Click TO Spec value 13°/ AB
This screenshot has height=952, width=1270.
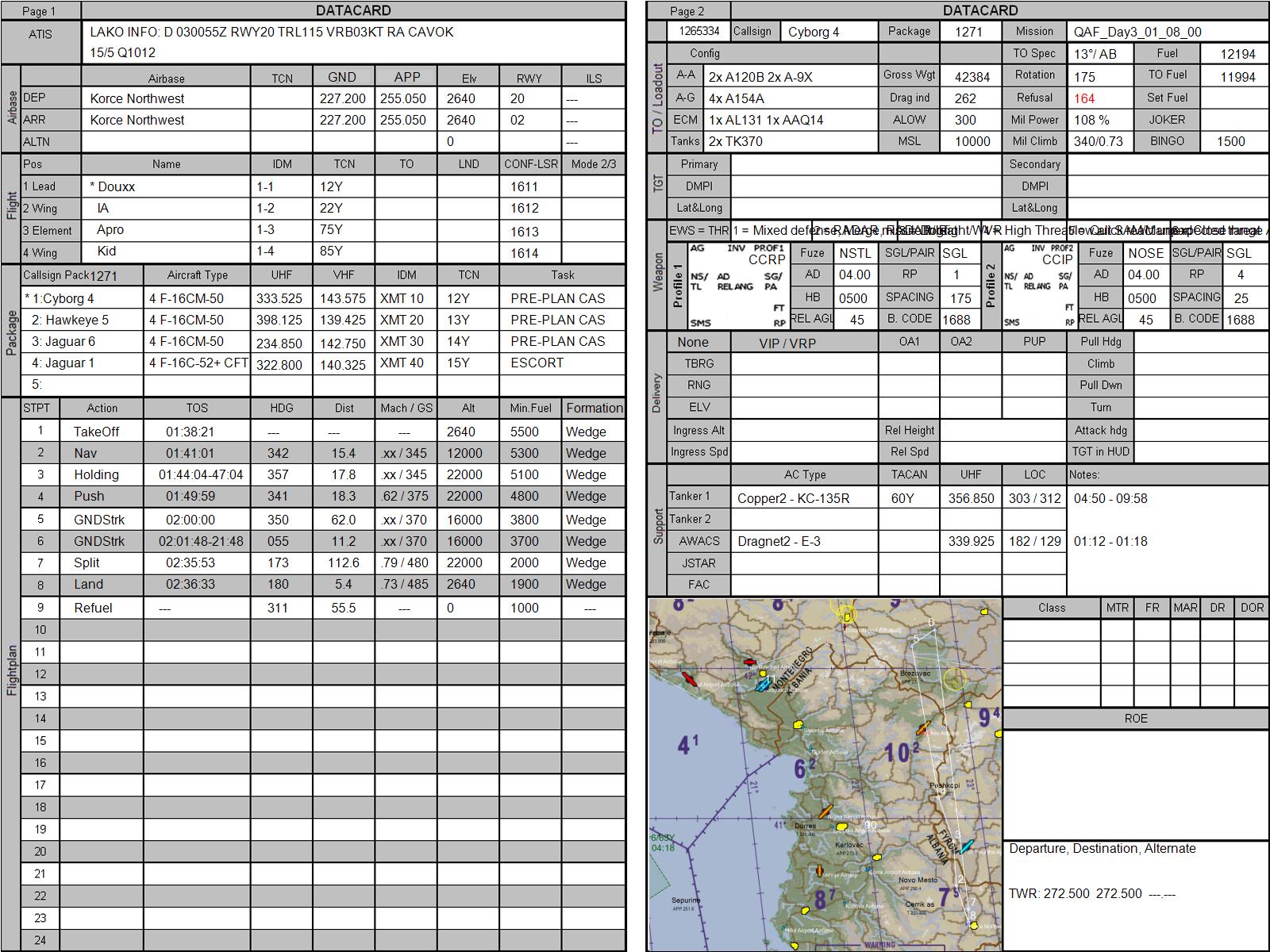1095,55
